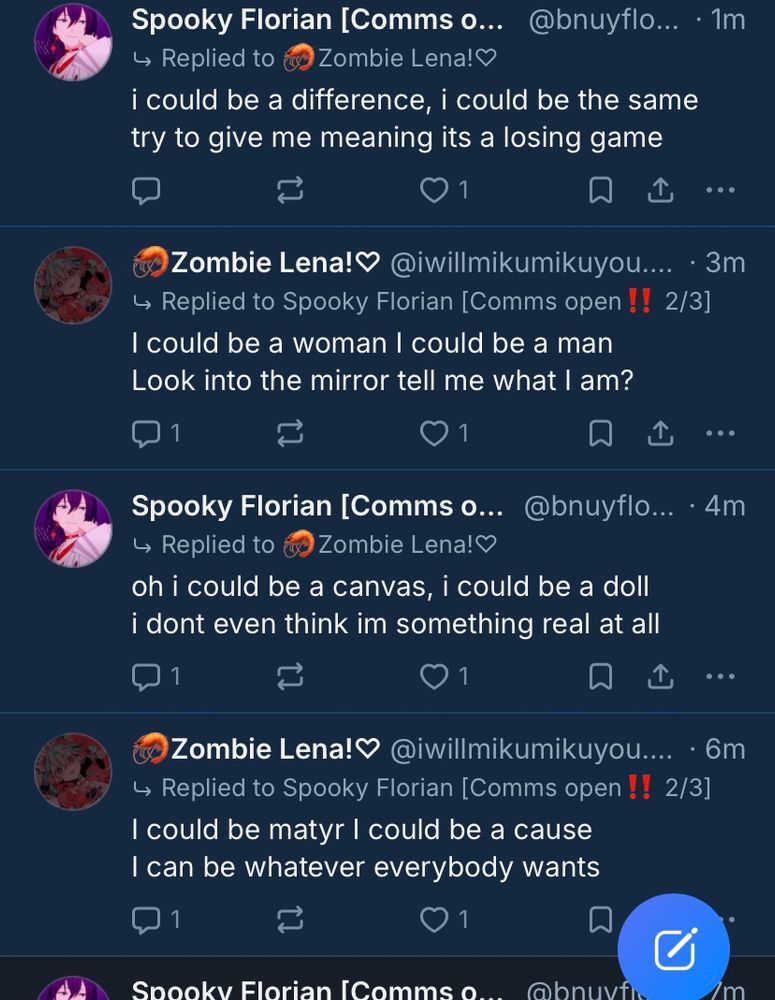Image resolution: width=775 pixels, height=1000 pixels.
Task: Reply to the 'losing game' post
Action: [146, 190]
